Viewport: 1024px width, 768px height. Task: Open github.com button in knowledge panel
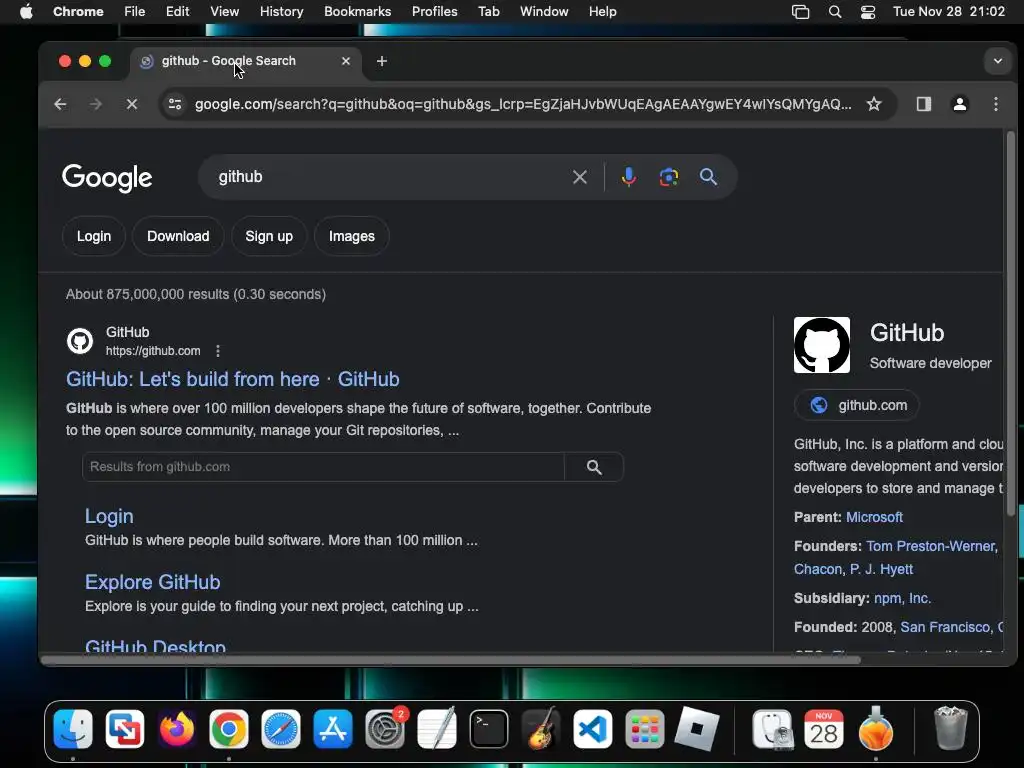[857, 406]
